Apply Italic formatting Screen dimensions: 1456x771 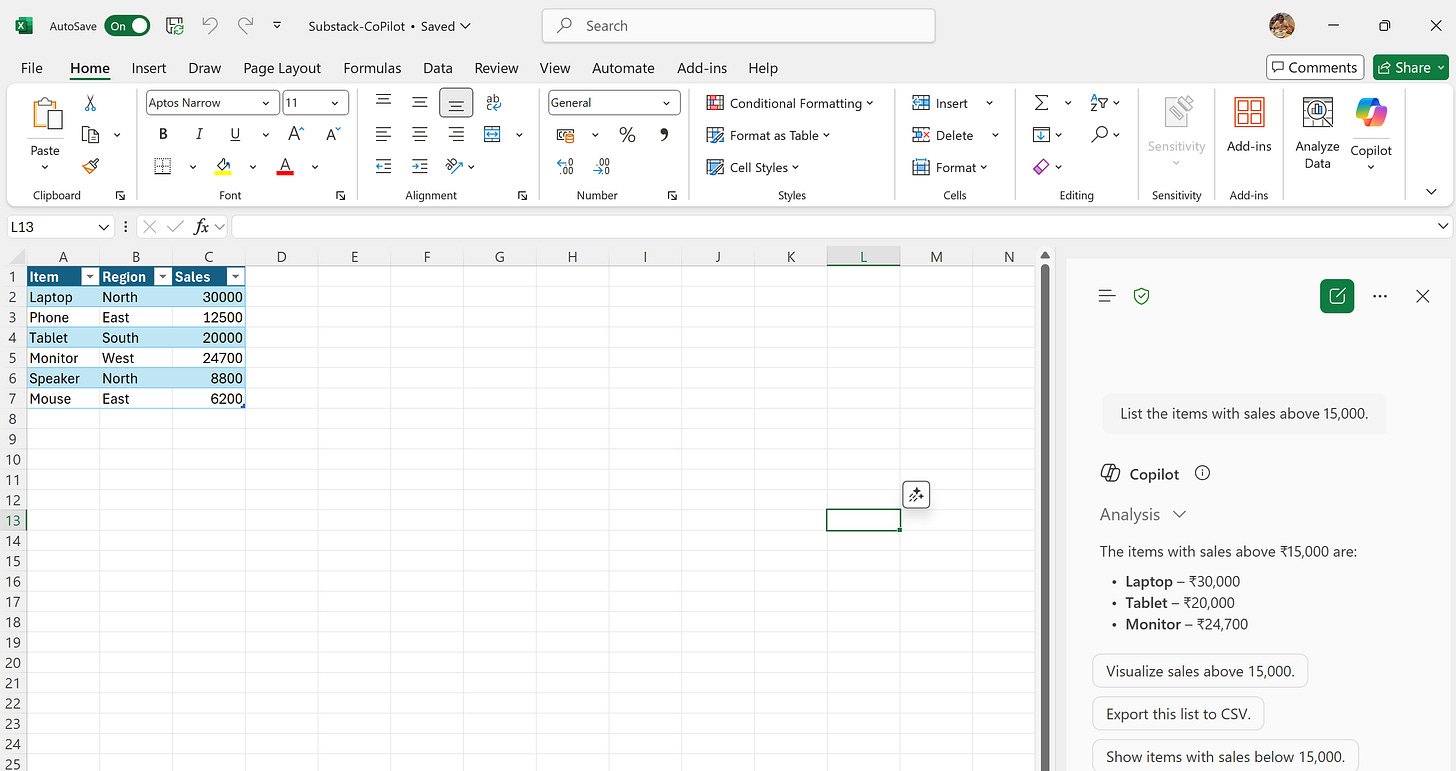click(199, 134)
